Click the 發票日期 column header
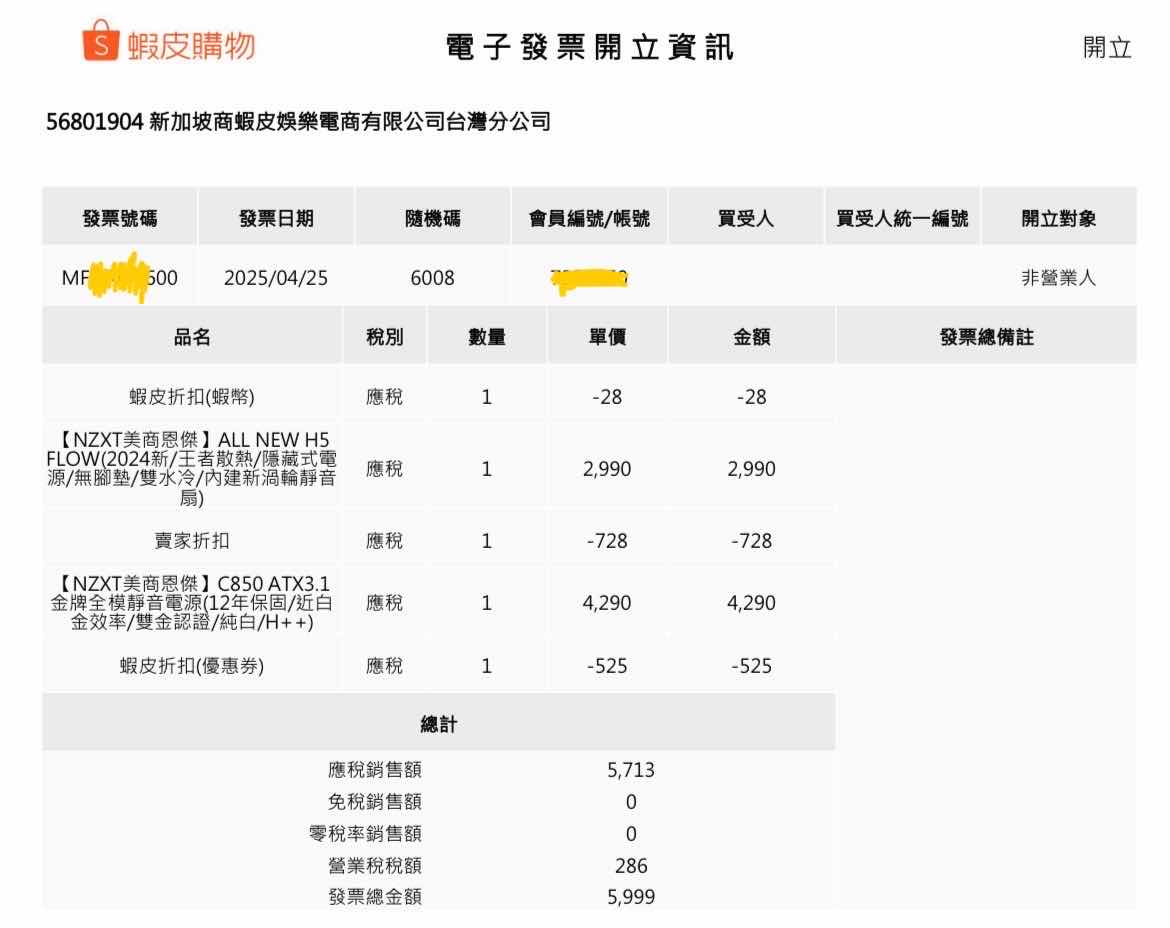Screen dimensions: 1170x928 [x=276, y=218]
